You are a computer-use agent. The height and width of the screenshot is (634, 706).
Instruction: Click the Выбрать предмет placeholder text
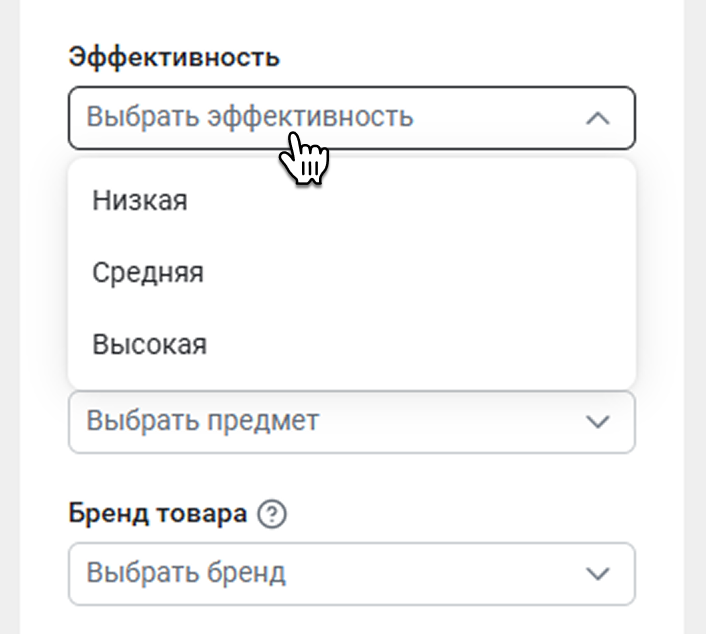203,421
